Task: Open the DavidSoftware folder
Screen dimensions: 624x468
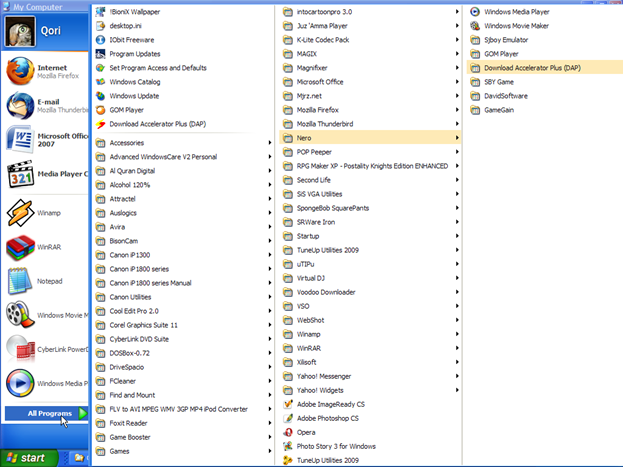Action: pyautogui.click(x=544, y=96)
